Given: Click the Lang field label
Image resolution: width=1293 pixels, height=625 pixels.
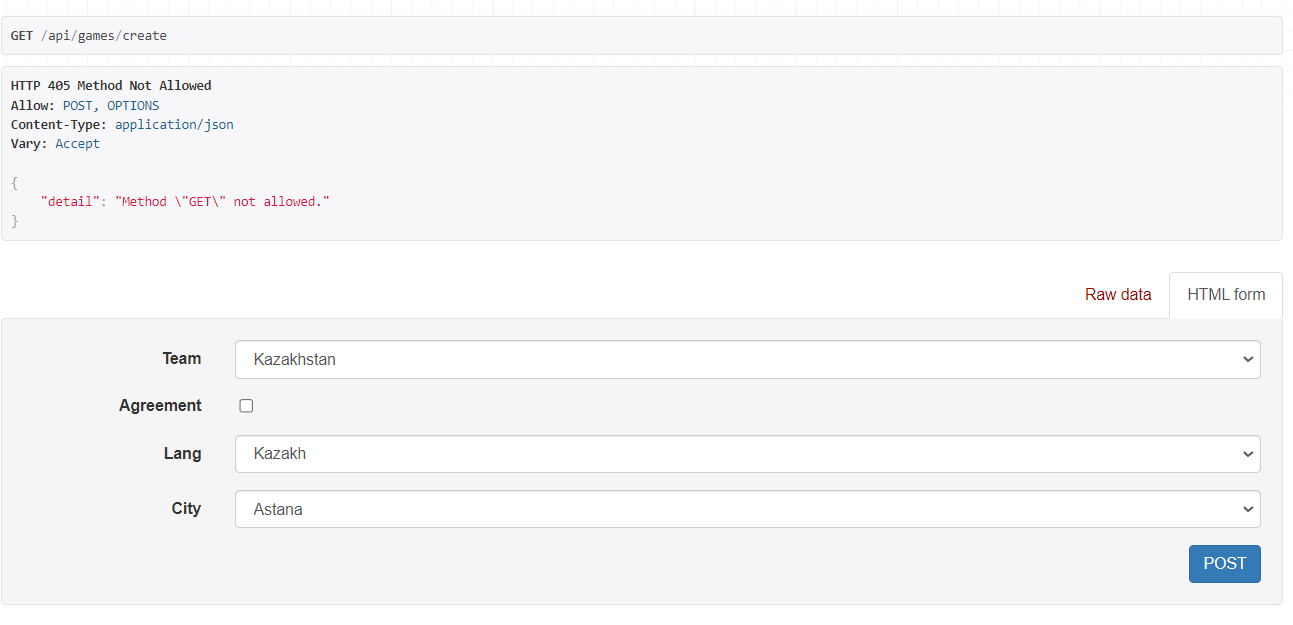Looking at the screenshot, I should tap(182, 453).
